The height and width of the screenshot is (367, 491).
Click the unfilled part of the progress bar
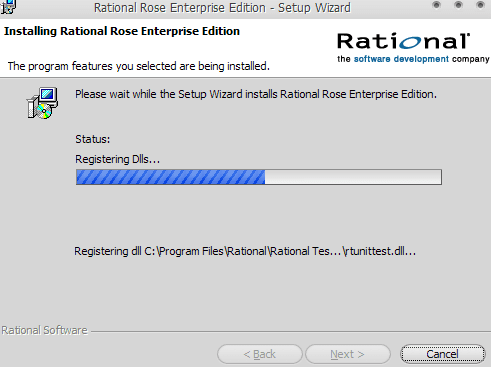point(353,177)
